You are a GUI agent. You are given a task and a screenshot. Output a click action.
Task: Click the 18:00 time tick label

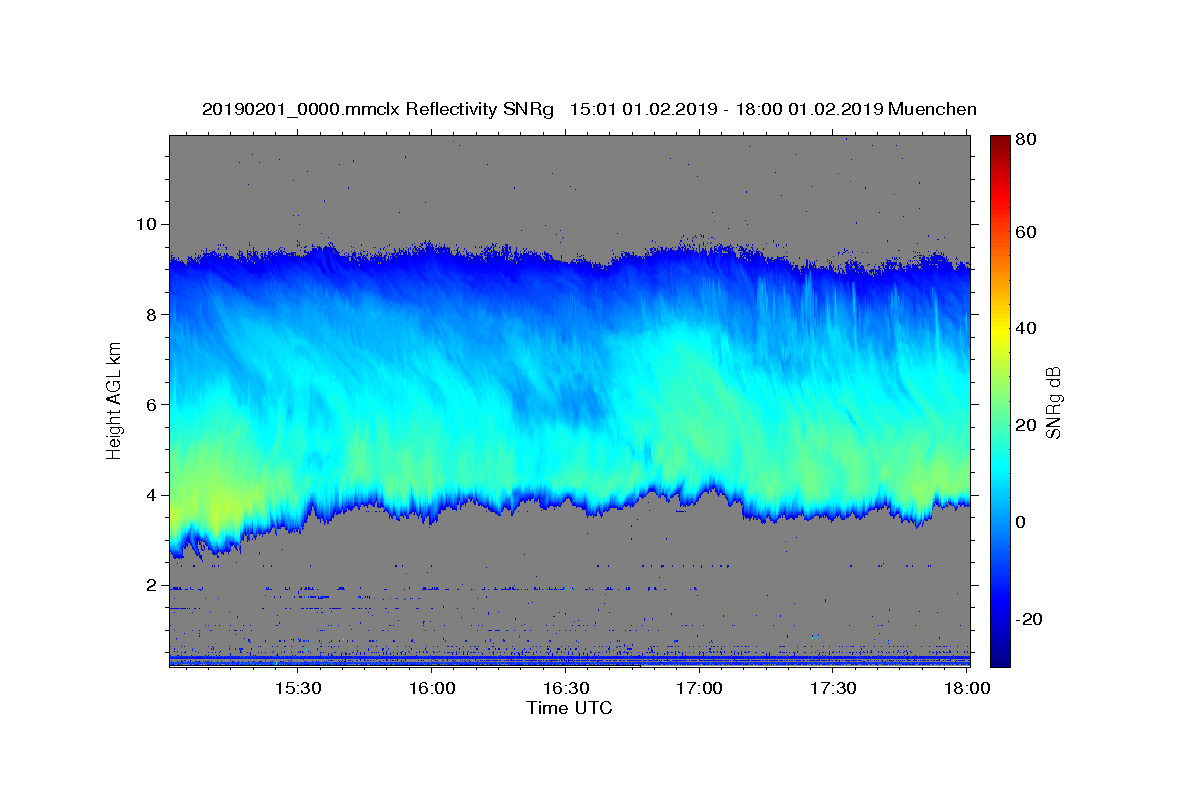pos(967,689)
